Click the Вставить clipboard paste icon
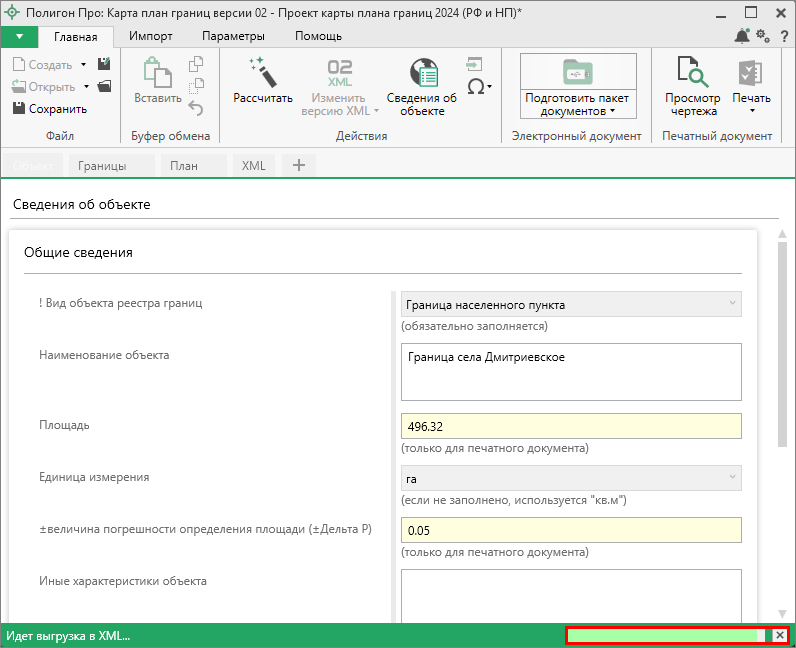The height and width of the screenshot is (648, 796). tap(156, 72)
